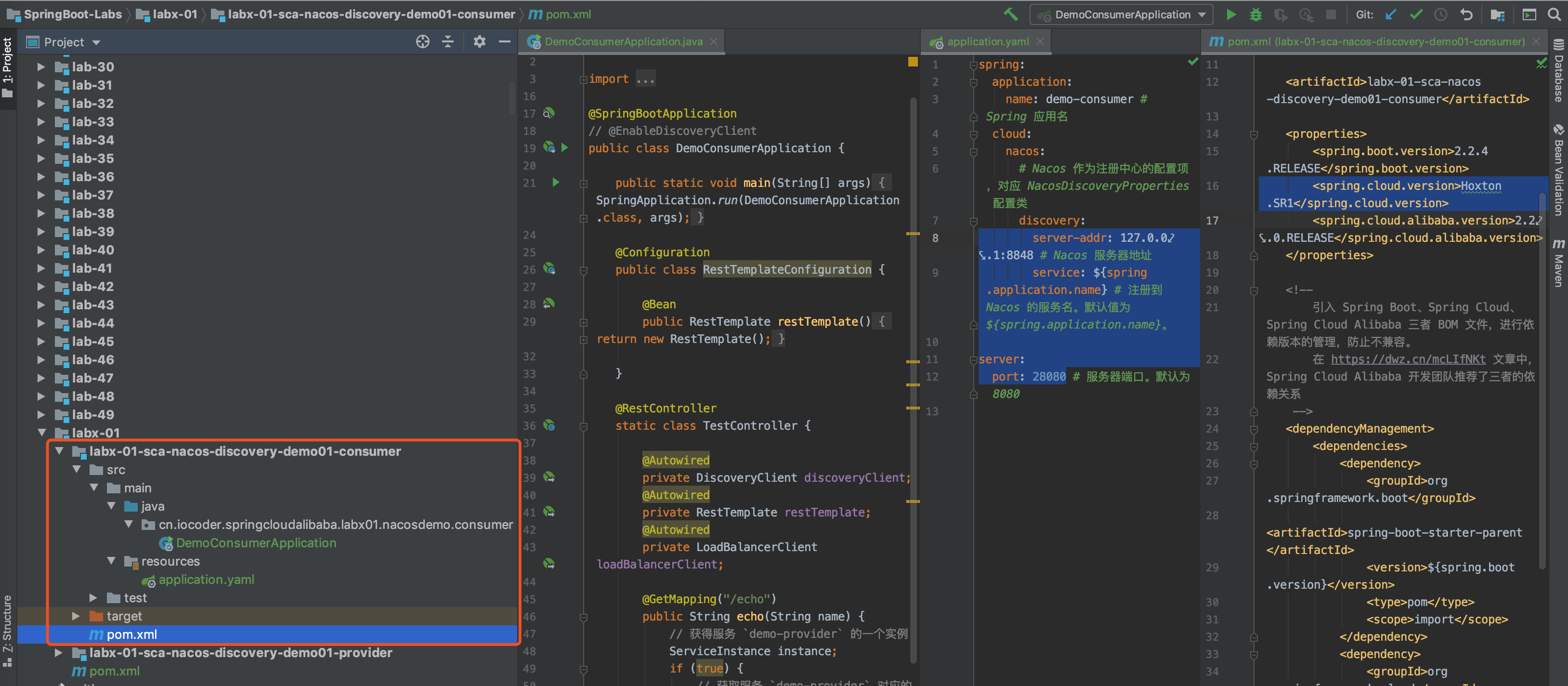1568x686 pixels.
Task: Update project from Git with blue arrow
Action: pyautogui.click(x=1391, y=14)
